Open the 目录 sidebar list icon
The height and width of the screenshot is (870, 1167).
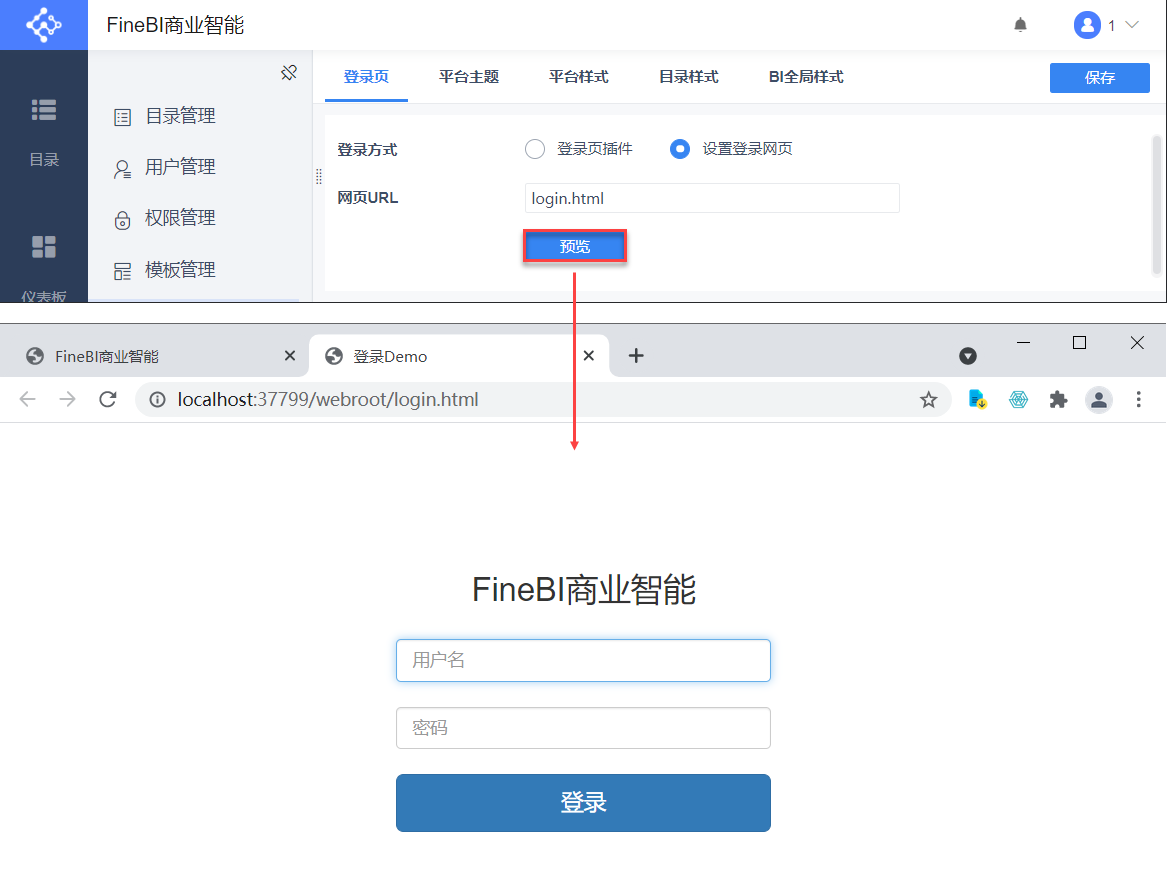[x=44, y=110]
